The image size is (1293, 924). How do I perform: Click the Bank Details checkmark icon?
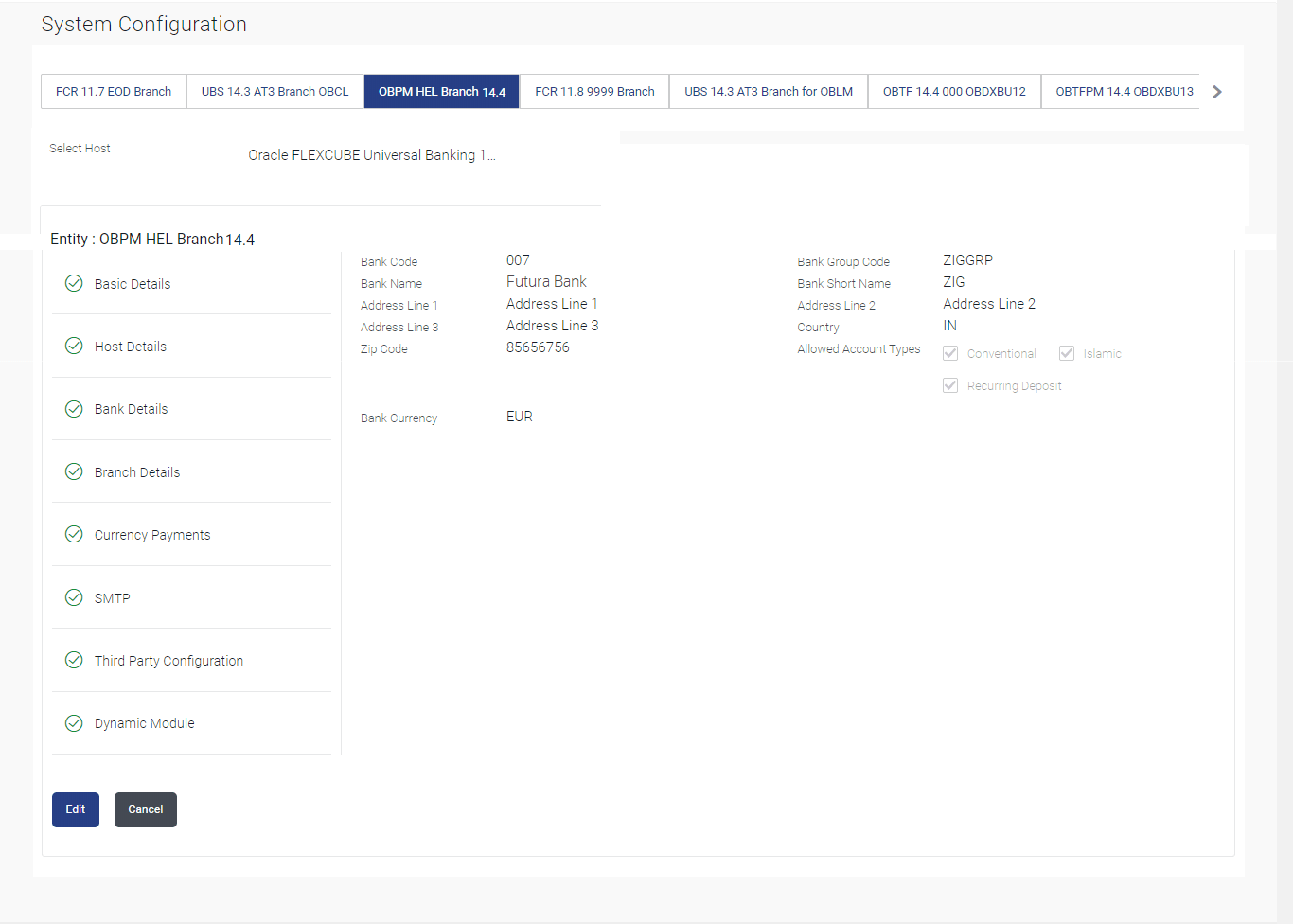pos(74,409)
